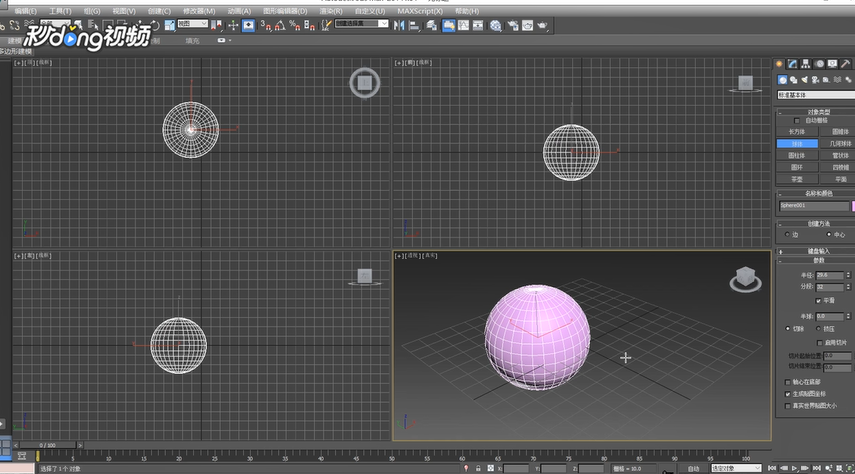Open the Render Setup icon
Screen dimensions: 855x474
[x=513, y=25]
